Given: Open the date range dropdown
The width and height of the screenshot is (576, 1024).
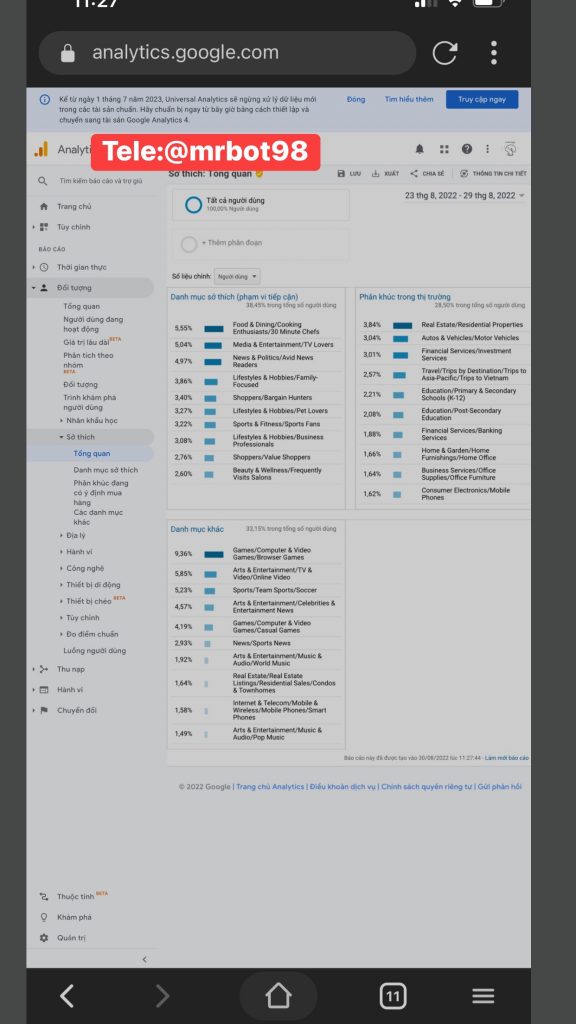Looking at the screenshot, I should pyautogui.click(x=465, y=196).
